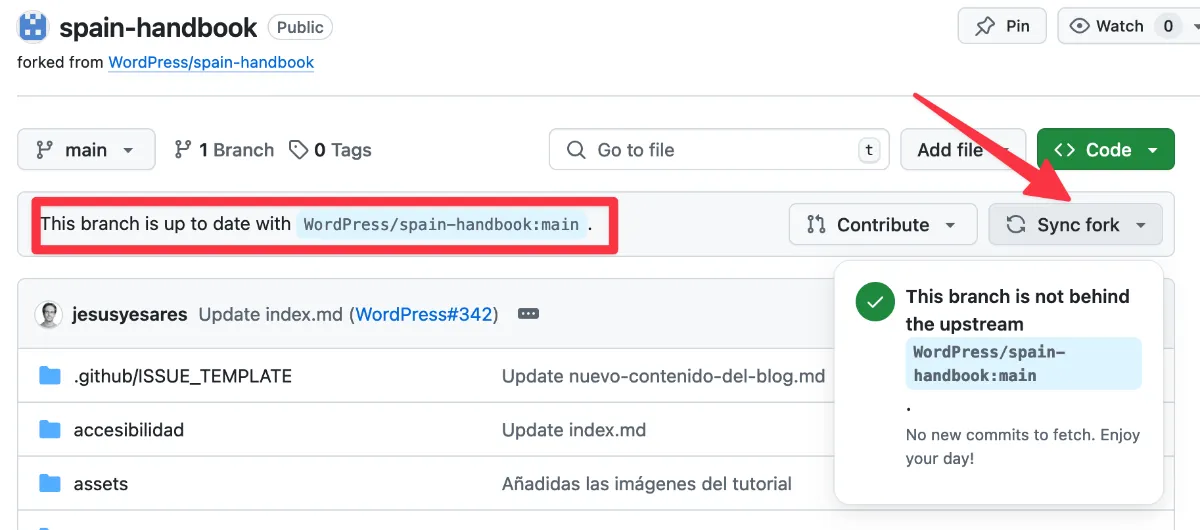The image size is (1200, 530).
Task: Click the Update index.md latest commit message
Action: (x=272, y=314)
